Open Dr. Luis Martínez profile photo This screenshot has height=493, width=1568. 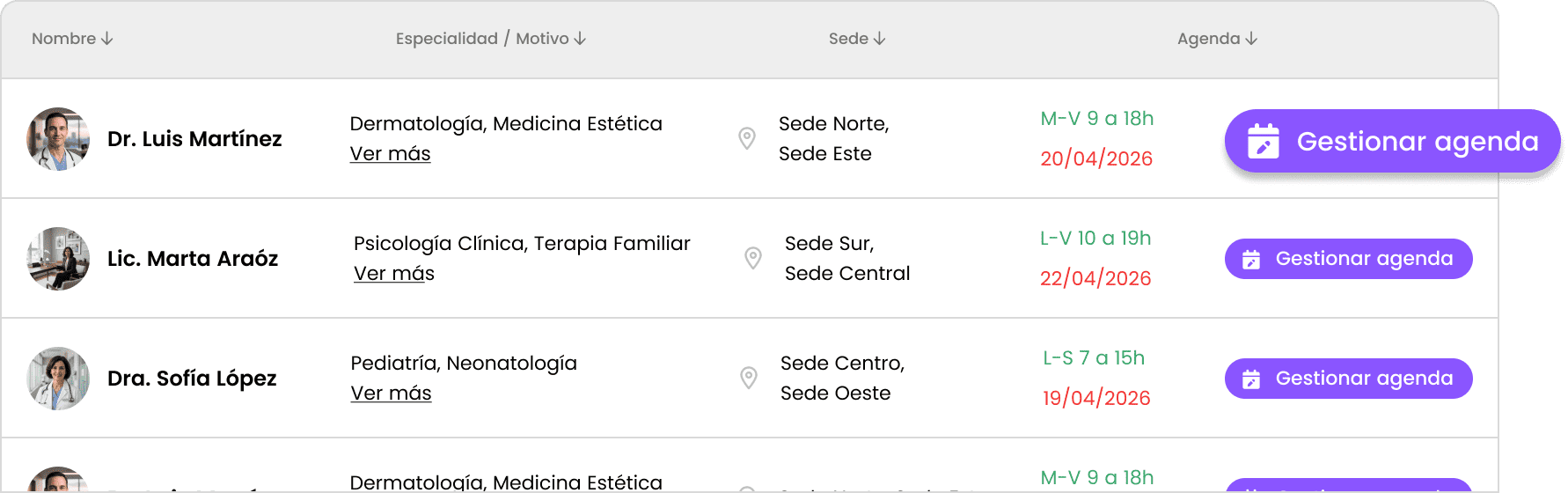click(x=58, y=139)
